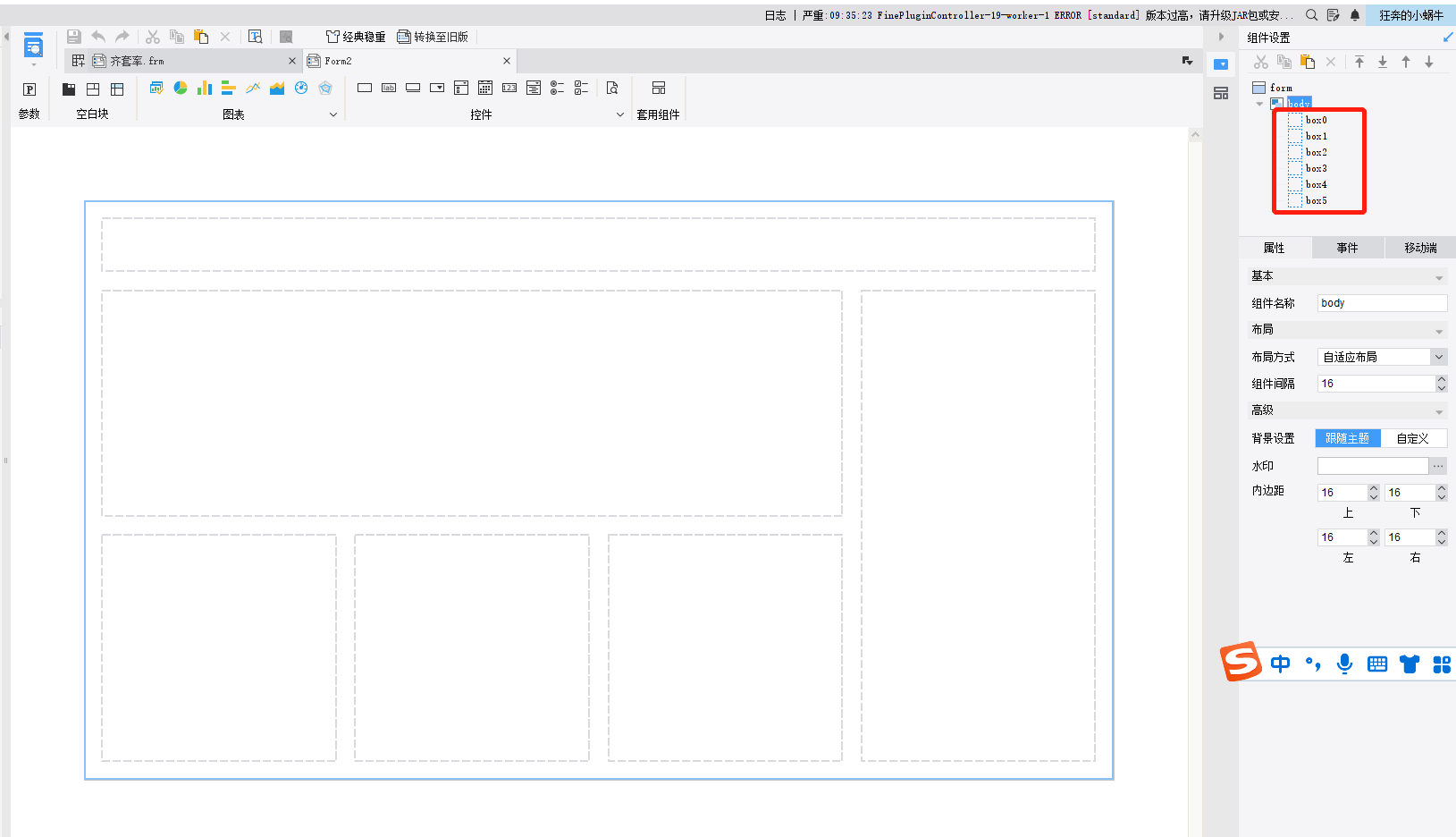Viewport: 1456px width, 837px height.
Task: Increase the 组件间隔 spacing stepper
Action: (1442, 379)
